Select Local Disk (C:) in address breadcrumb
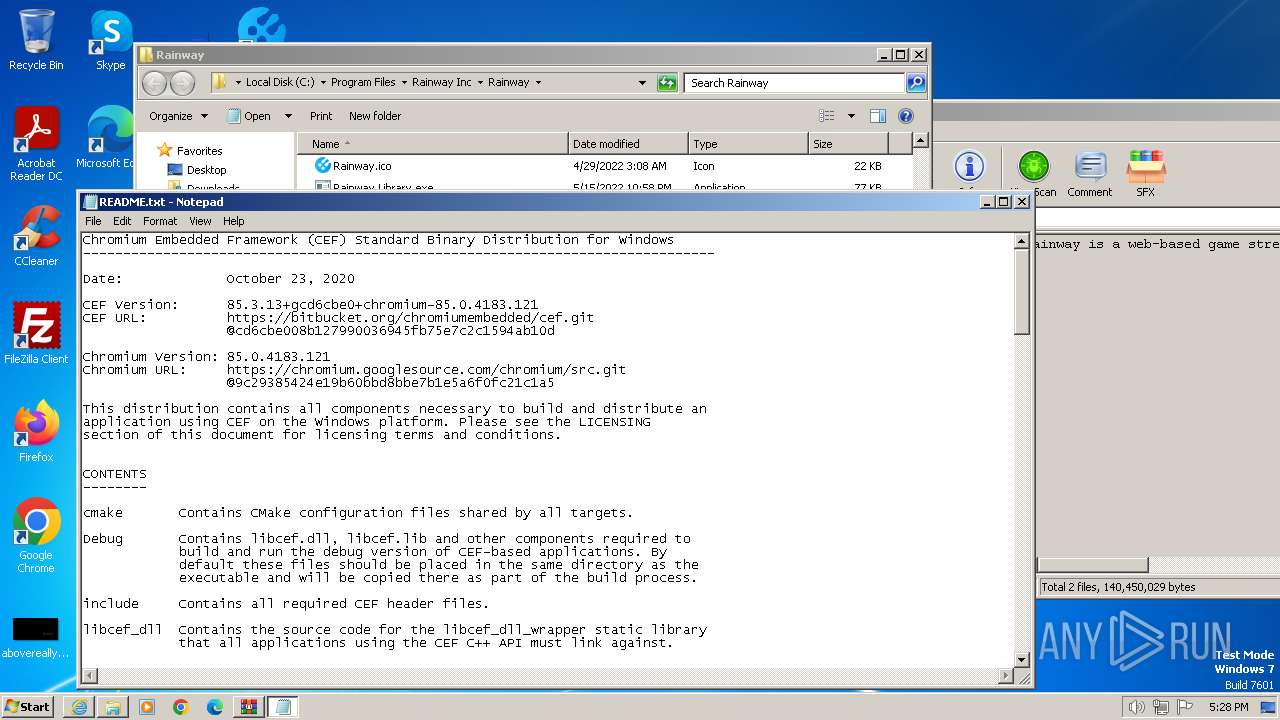The width and height of the screenshot is (1280, 720). pos(279,82)
